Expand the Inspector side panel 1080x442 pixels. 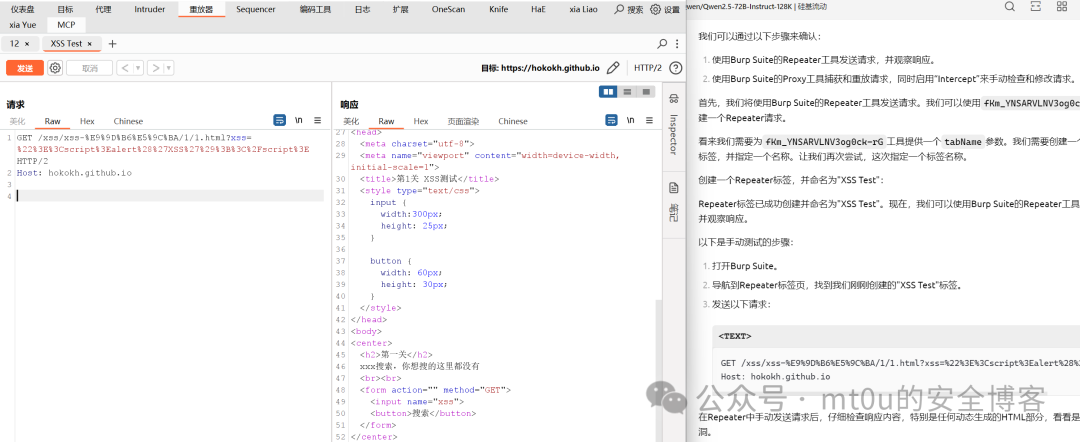coord(674,126)
